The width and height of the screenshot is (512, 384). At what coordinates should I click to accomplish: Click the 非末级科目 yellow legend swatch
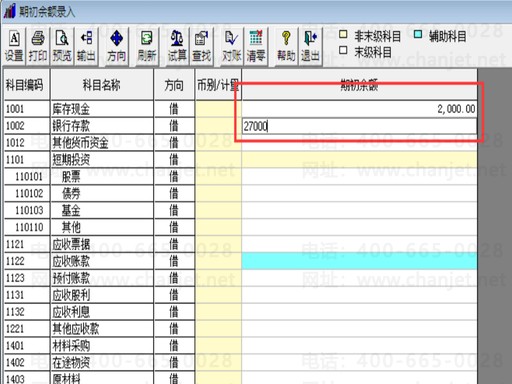click(x=343, y=34)
